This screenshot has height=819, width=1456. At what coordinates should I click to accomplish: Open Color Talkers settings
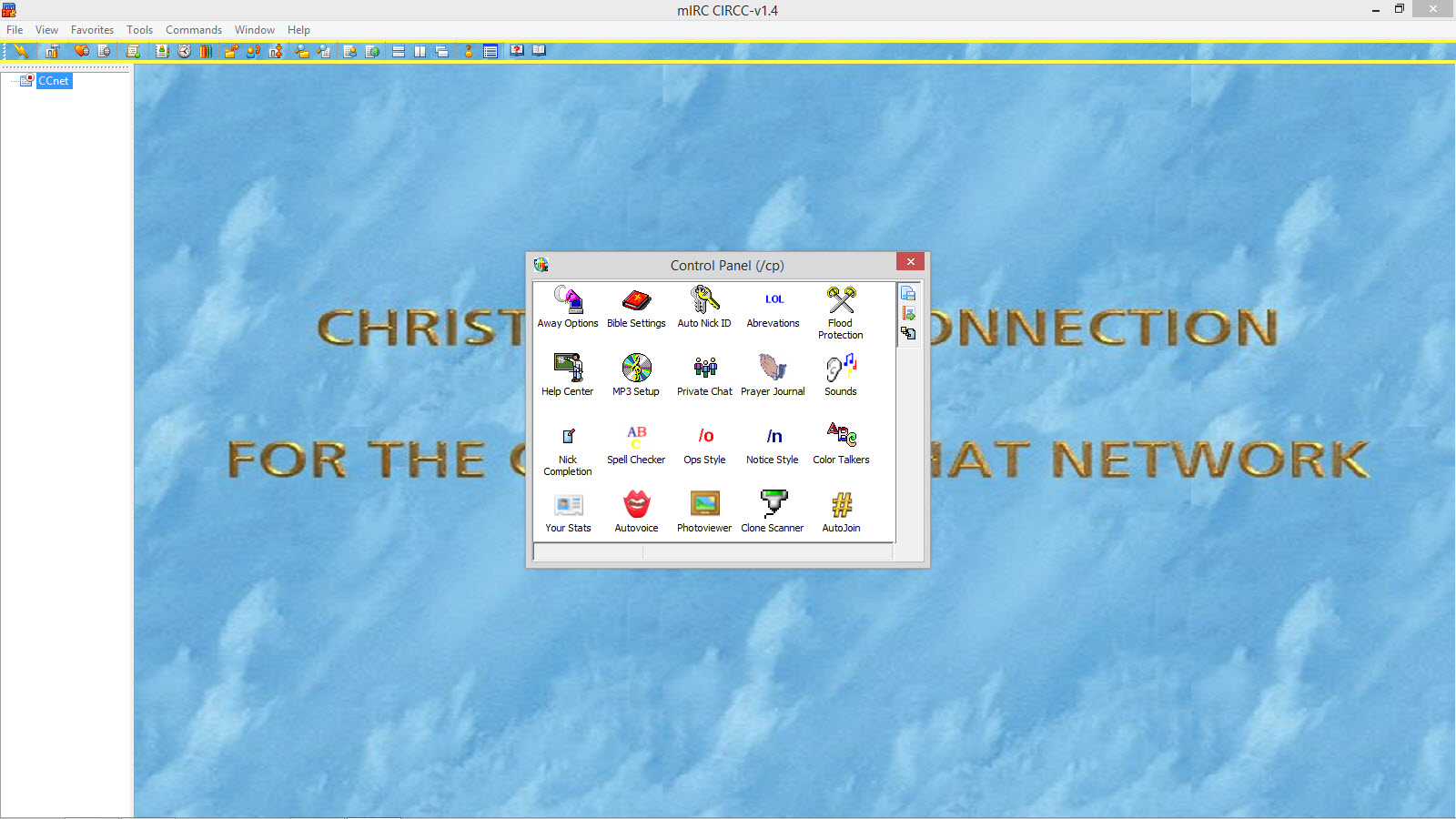coord(841,443)
